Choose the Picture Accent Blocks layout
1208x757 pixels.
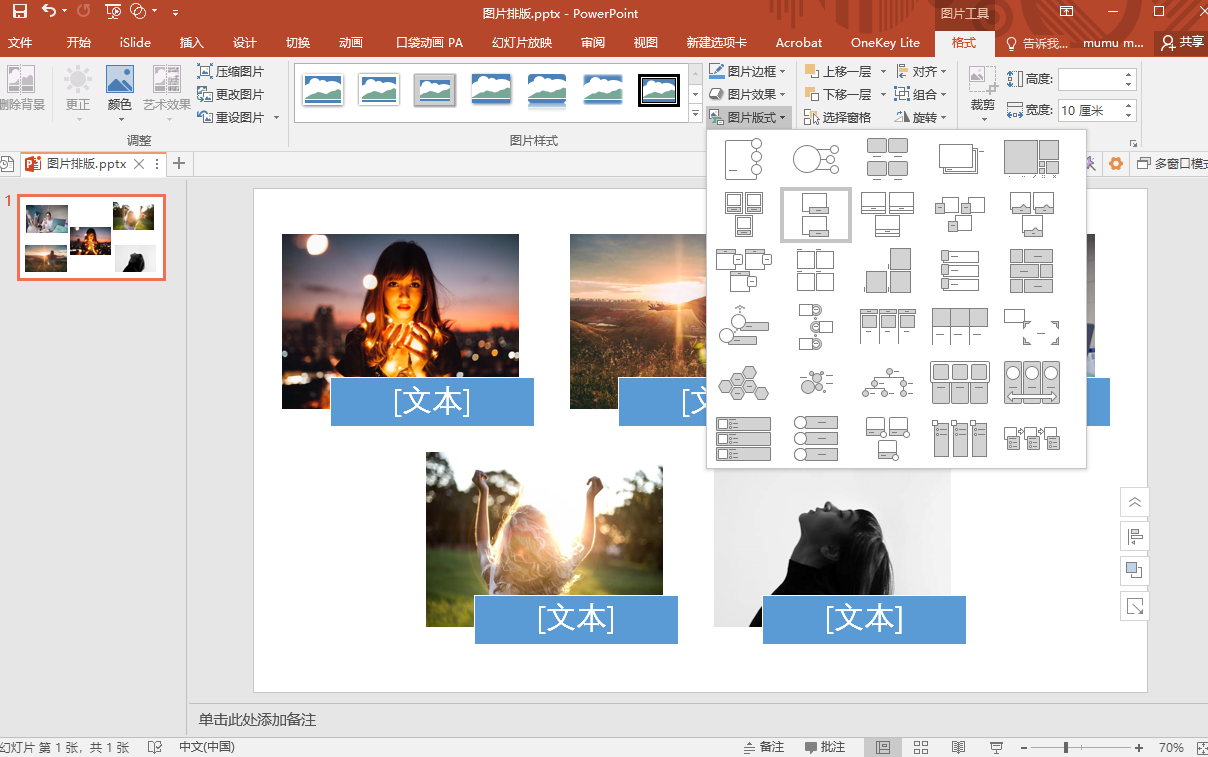888,270
